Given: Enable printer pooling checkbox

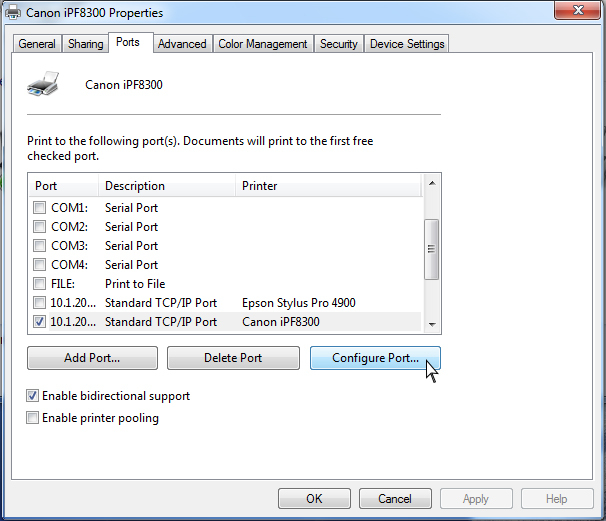Looking at the screenshot, I should 33,418.
